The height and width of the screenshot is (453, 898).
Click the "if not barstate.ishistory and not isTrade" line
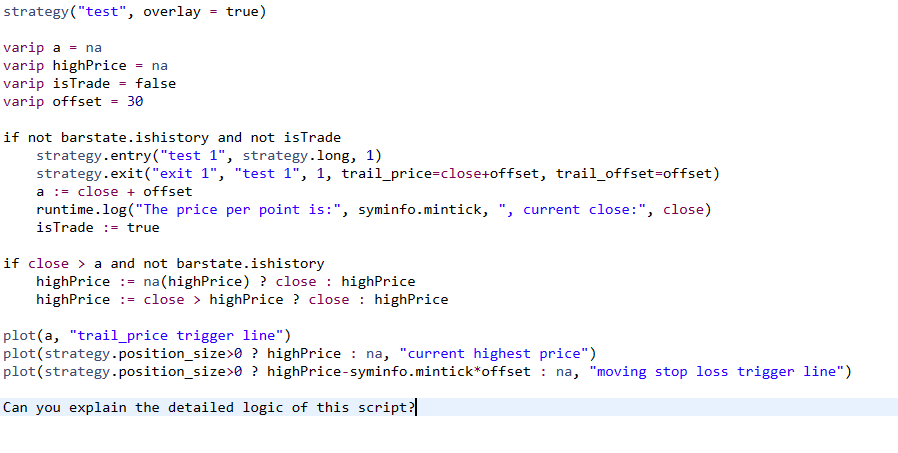click(172, 137)
